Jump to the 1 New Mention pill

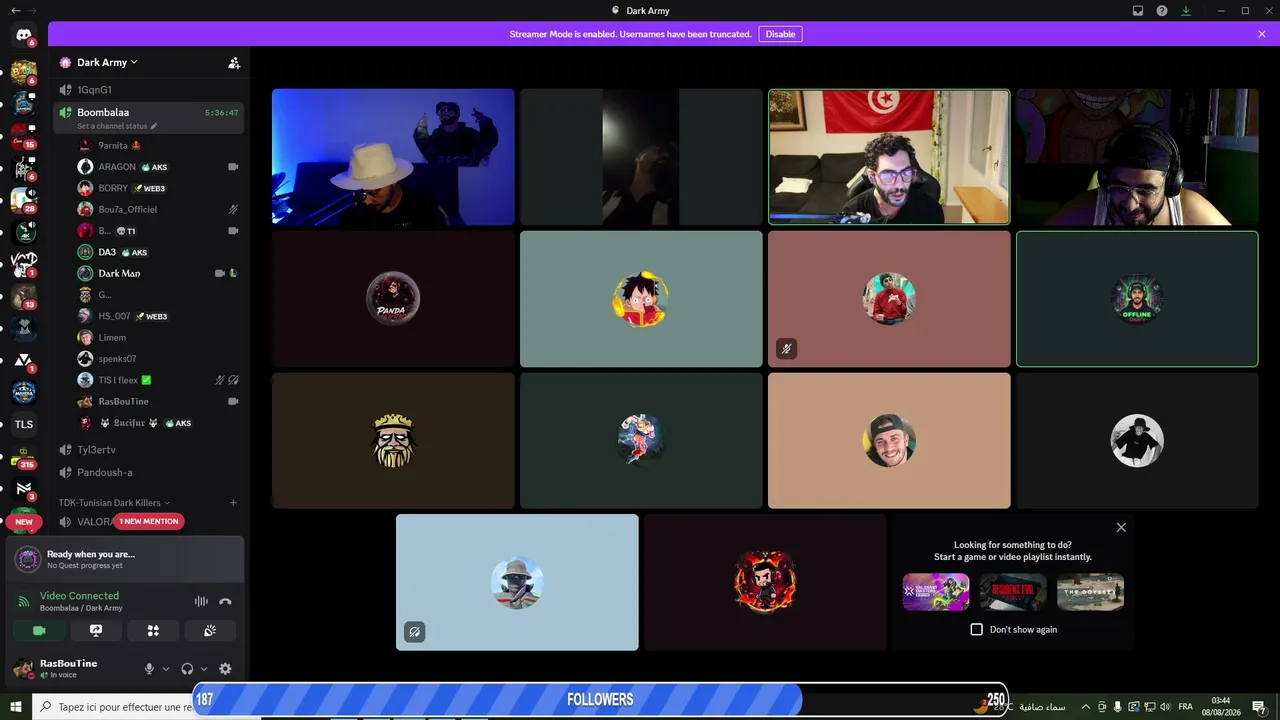148,521
